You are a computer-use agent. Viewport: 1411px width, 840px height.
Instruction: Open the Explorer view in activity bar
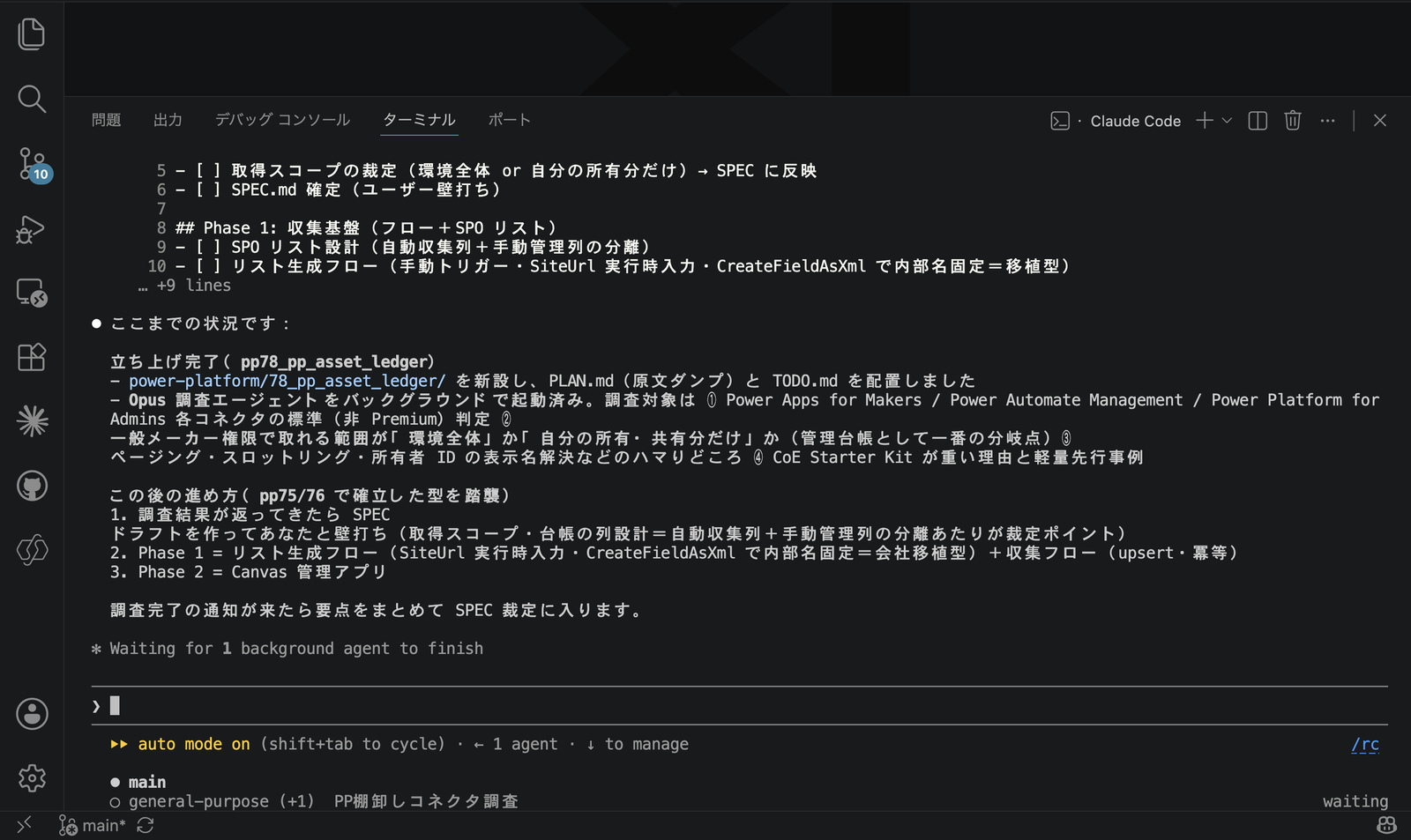(x=32, y=34)
